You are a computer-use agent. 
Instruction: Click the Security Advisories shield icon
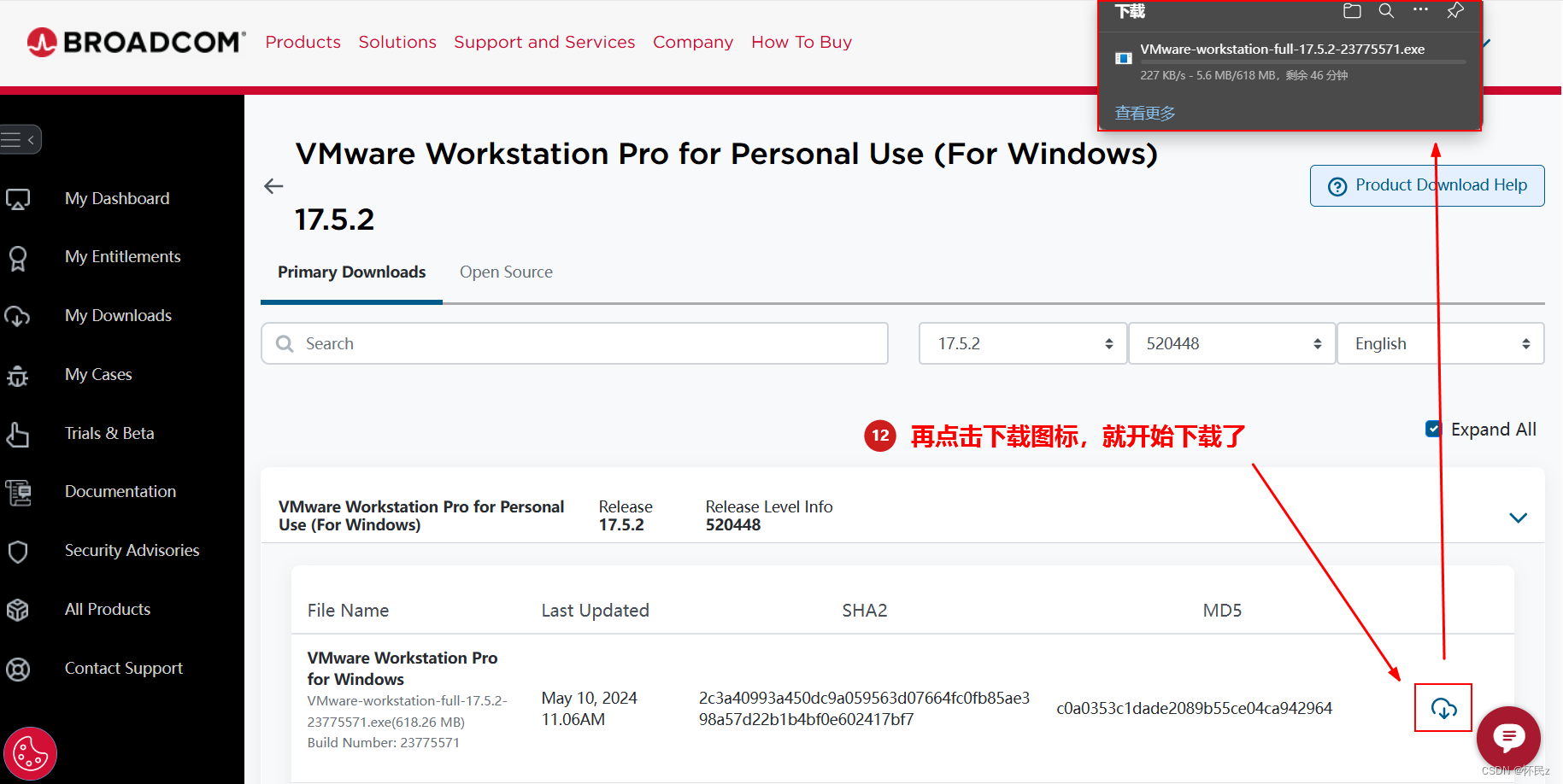pos(18,552)
